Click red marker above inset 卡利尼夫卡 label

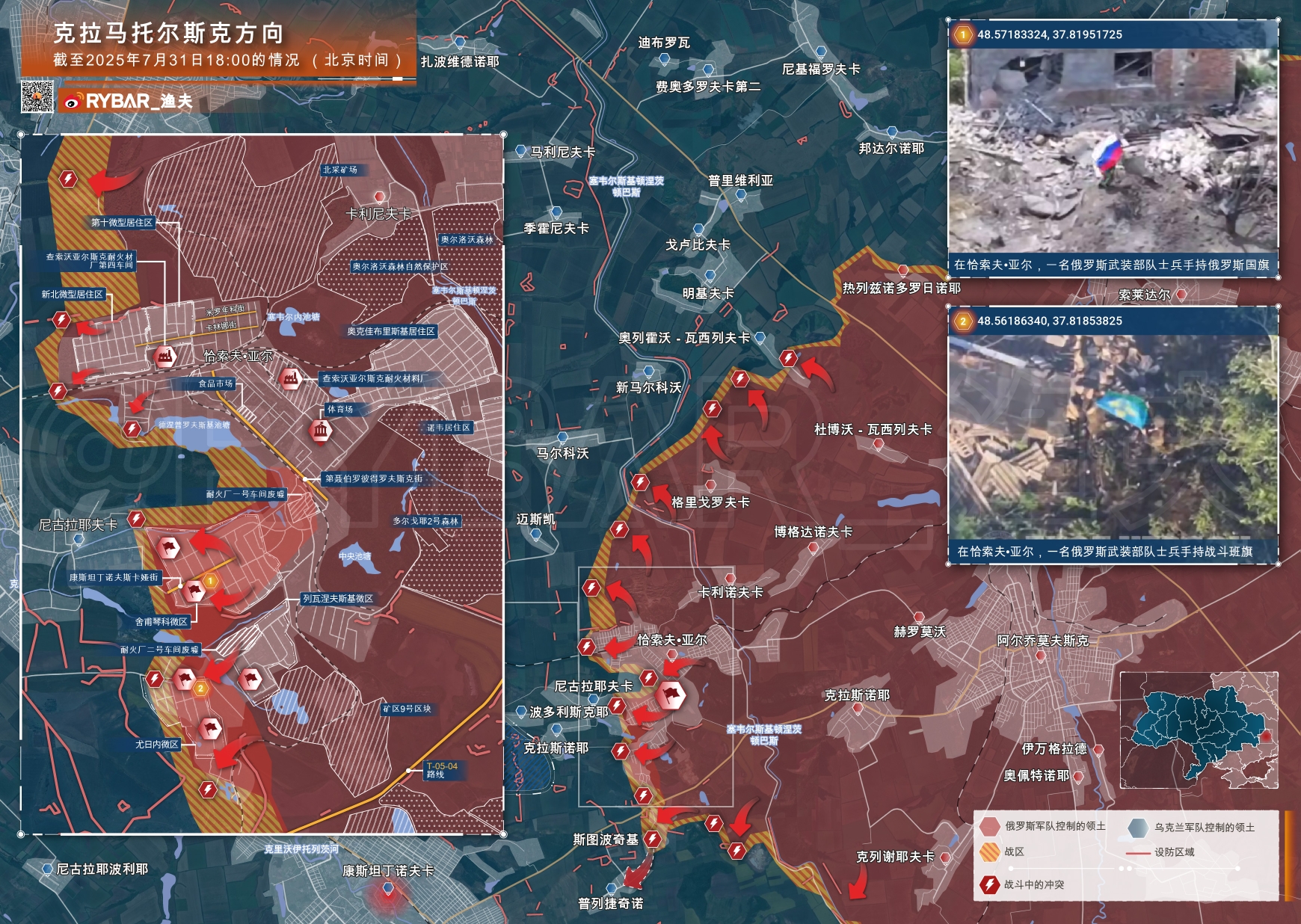[x=379, y=197]
